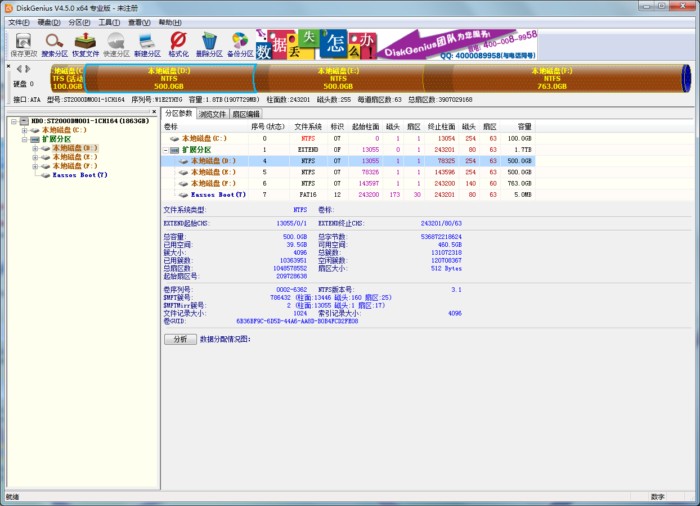Switch to the 浏览文件 tab
Viewport: 700px width, 506px height.
click(x=213, y=114)
